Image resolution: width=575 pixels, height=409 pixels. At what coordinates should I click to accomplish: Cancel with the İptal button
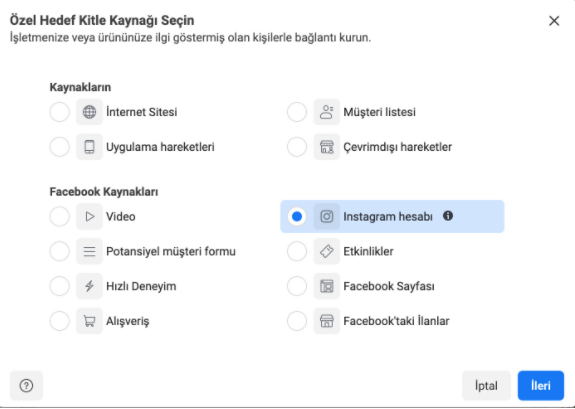[x=486, y=386]
